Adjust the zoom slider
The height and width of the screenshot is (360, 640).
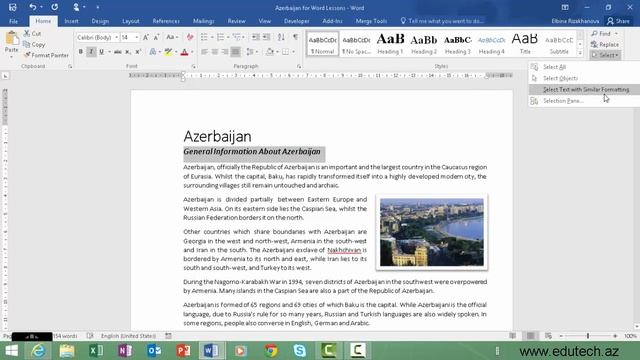588,336
